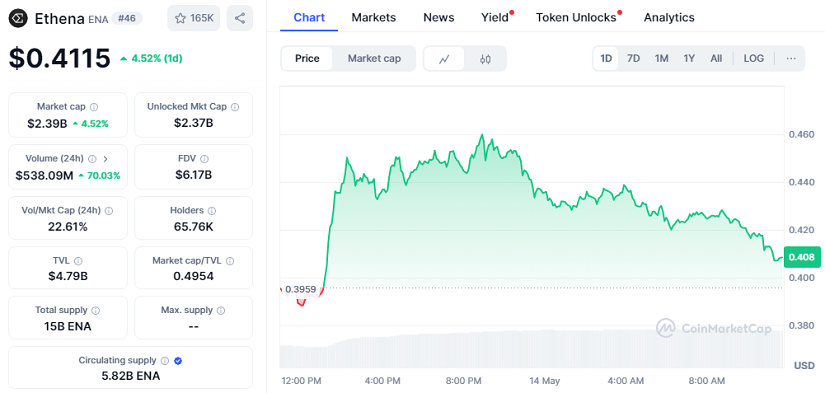This screenshot has height=393, width=825.
Task: Click the 0.3959 opening price label
Action: (x=300, y=289)
